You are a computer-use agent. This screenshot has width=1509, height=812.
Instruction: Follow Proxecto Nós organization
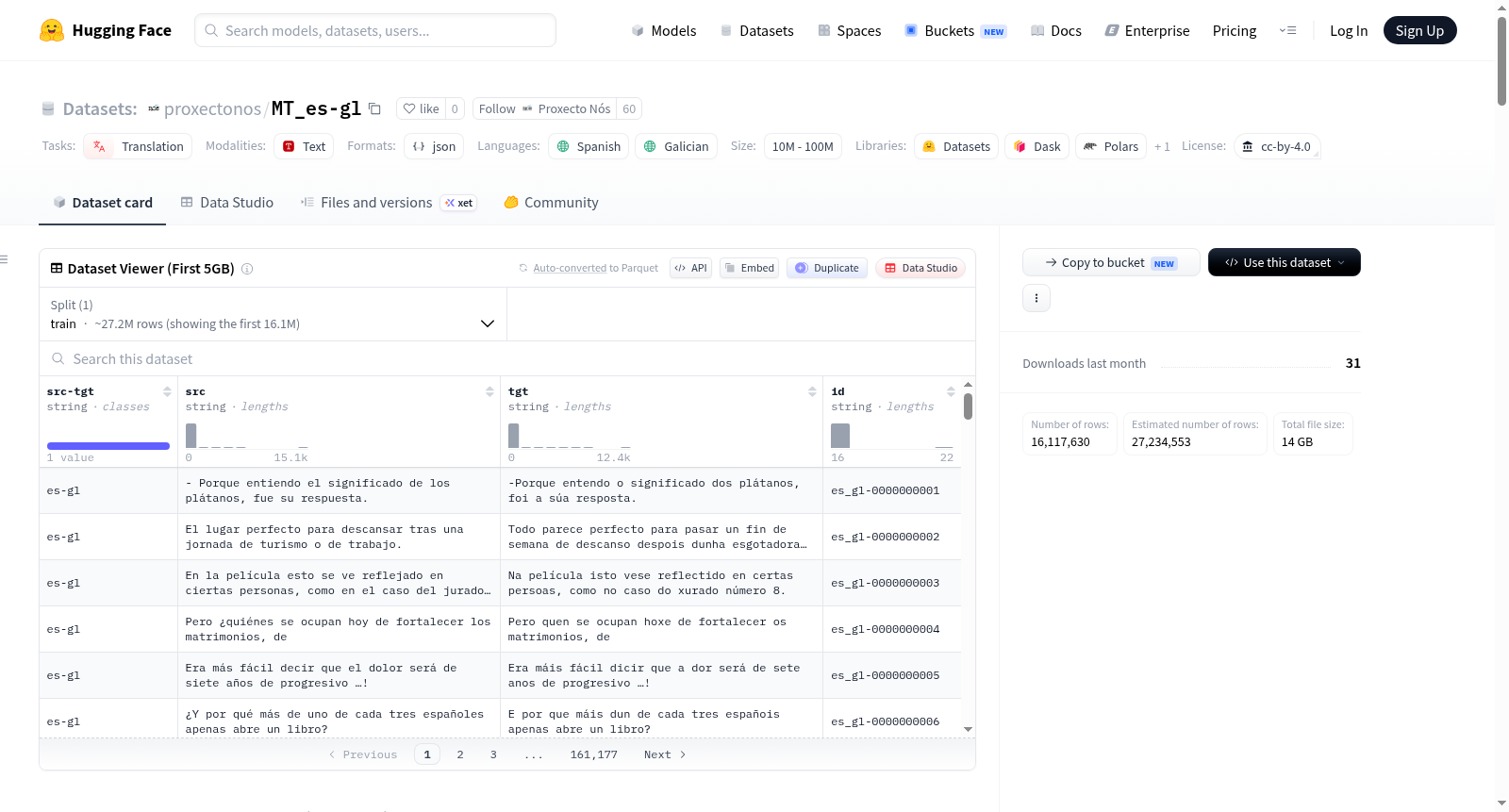544,108
